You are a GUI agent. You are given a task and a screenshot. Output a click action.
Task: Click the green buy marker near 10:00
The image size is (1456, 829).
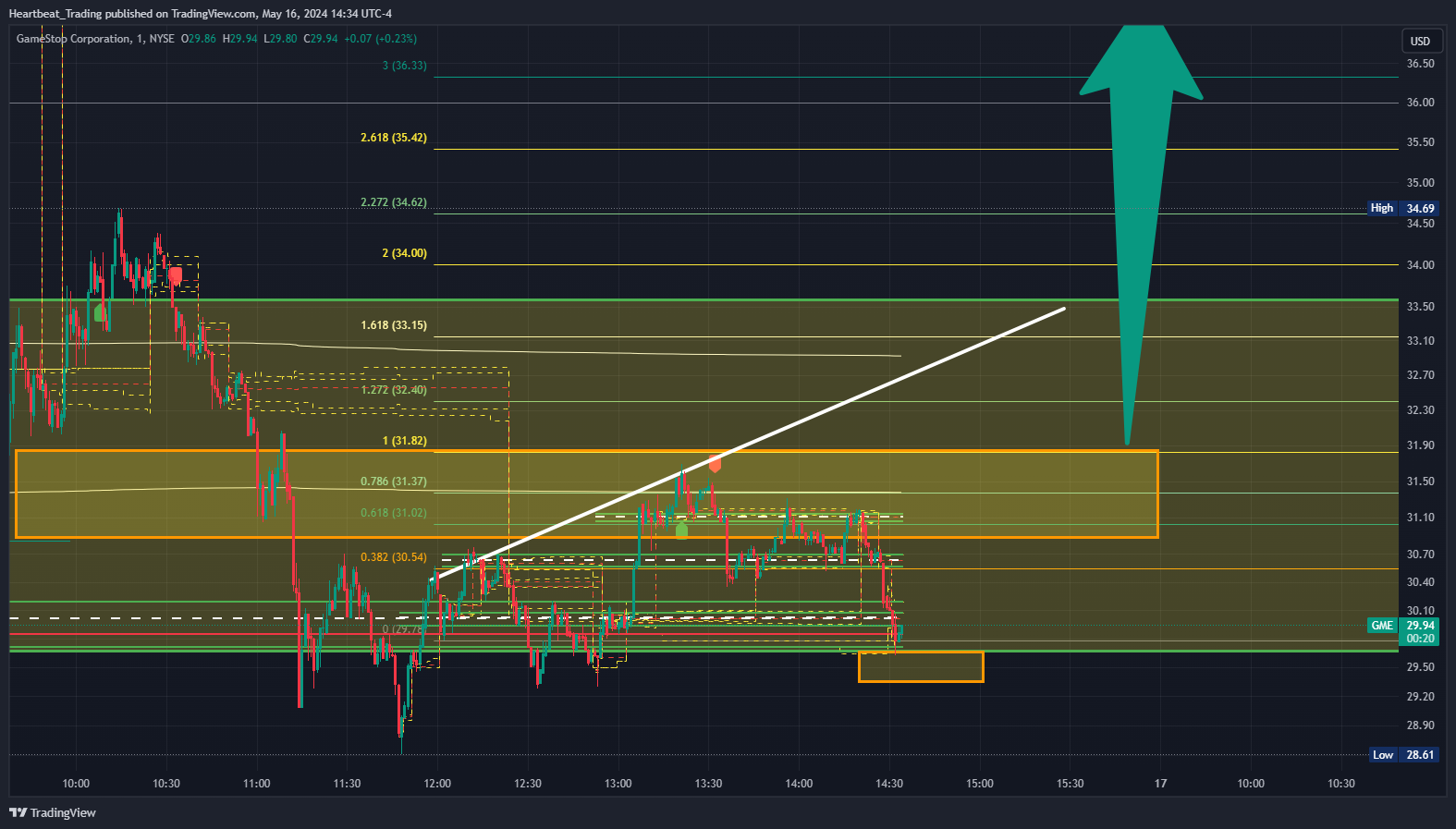(x=100, y=312)
